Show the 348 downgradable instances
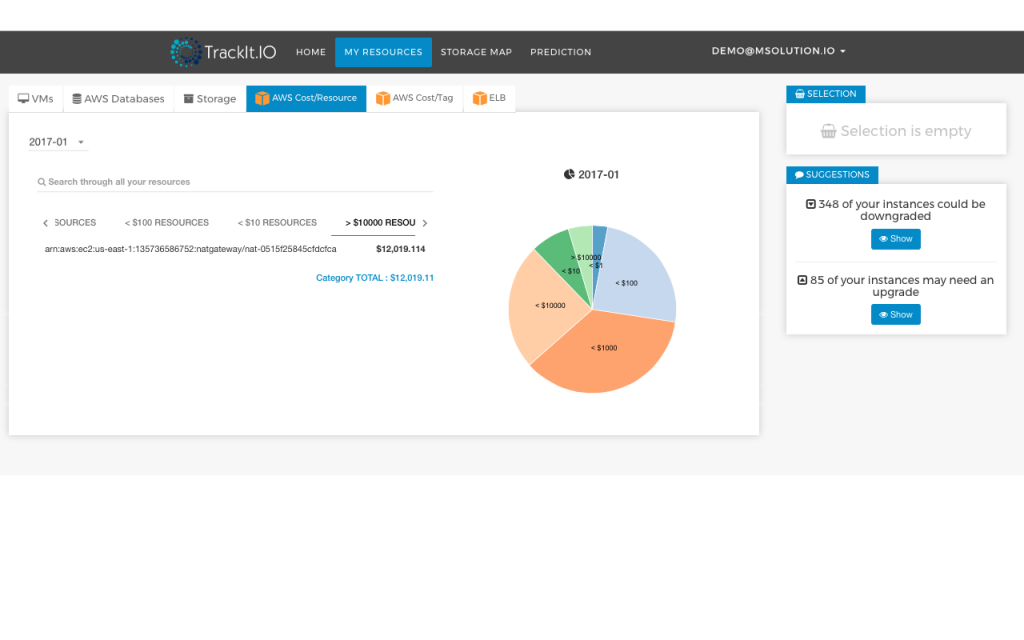1024x640 pixels. point(895,238)
